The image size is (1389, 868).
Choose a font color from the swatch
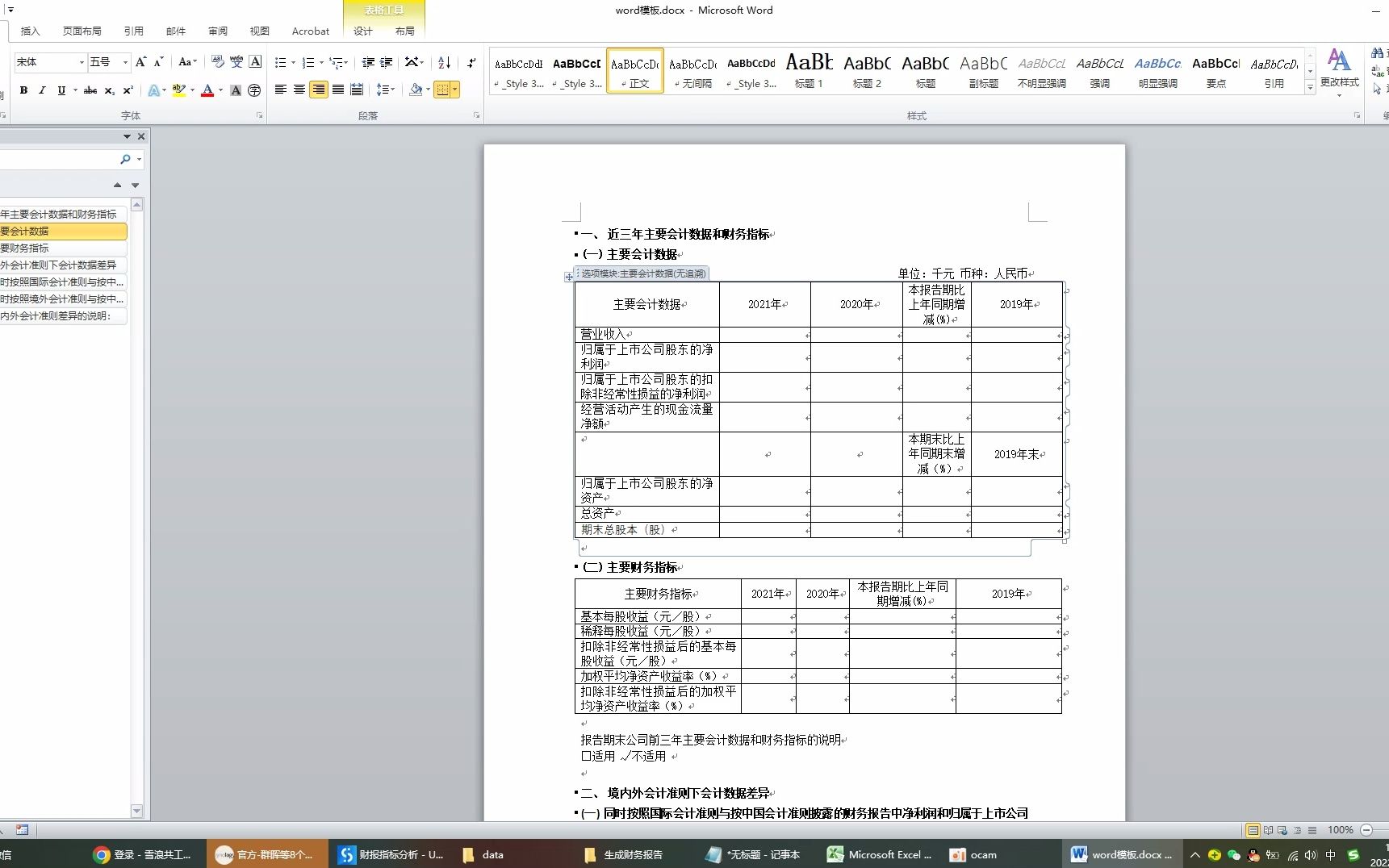pyautogui.click(x=207, y=90)
